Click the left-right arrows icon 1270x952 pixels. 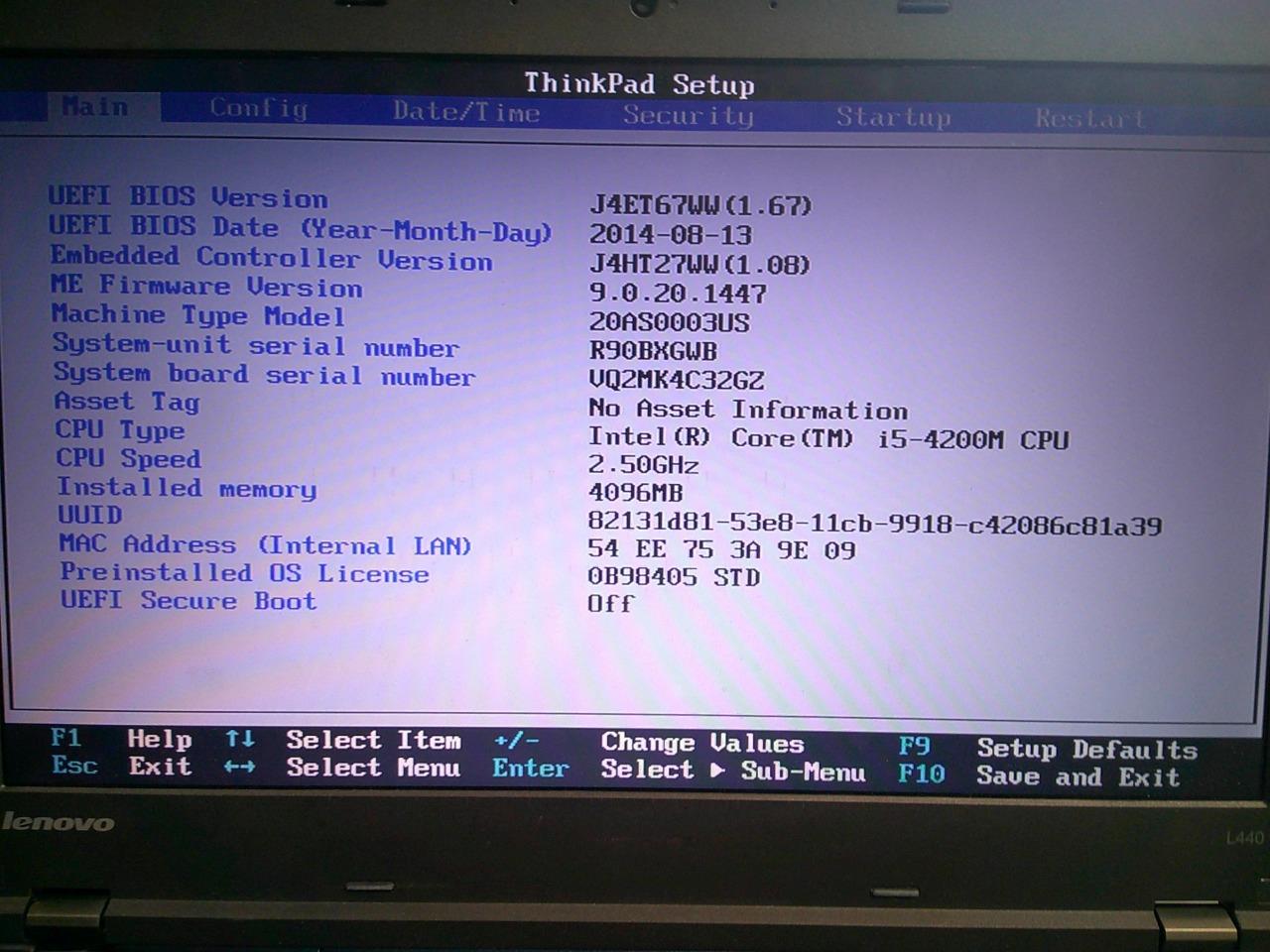click(240, 767)
